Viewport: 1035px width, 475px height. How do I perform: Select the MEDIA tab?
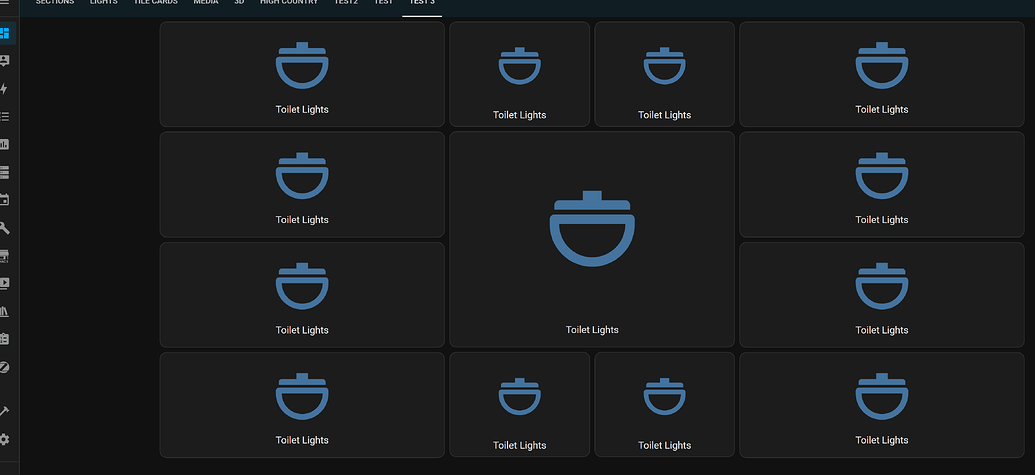206,3
